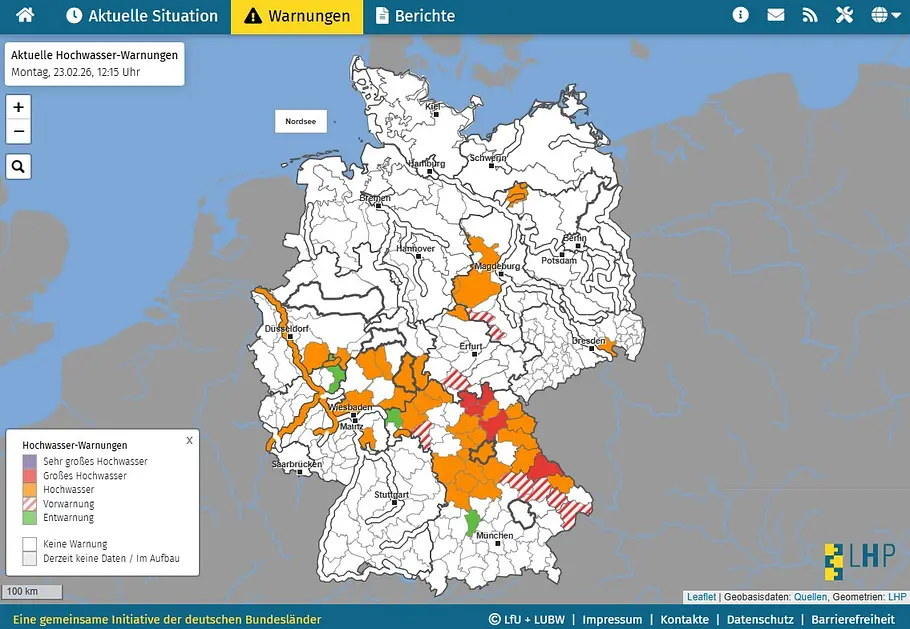Open the Aktuelle Situation tab
Screen dimensions: 910x629
pyautogui.click(x=142, y=16)
